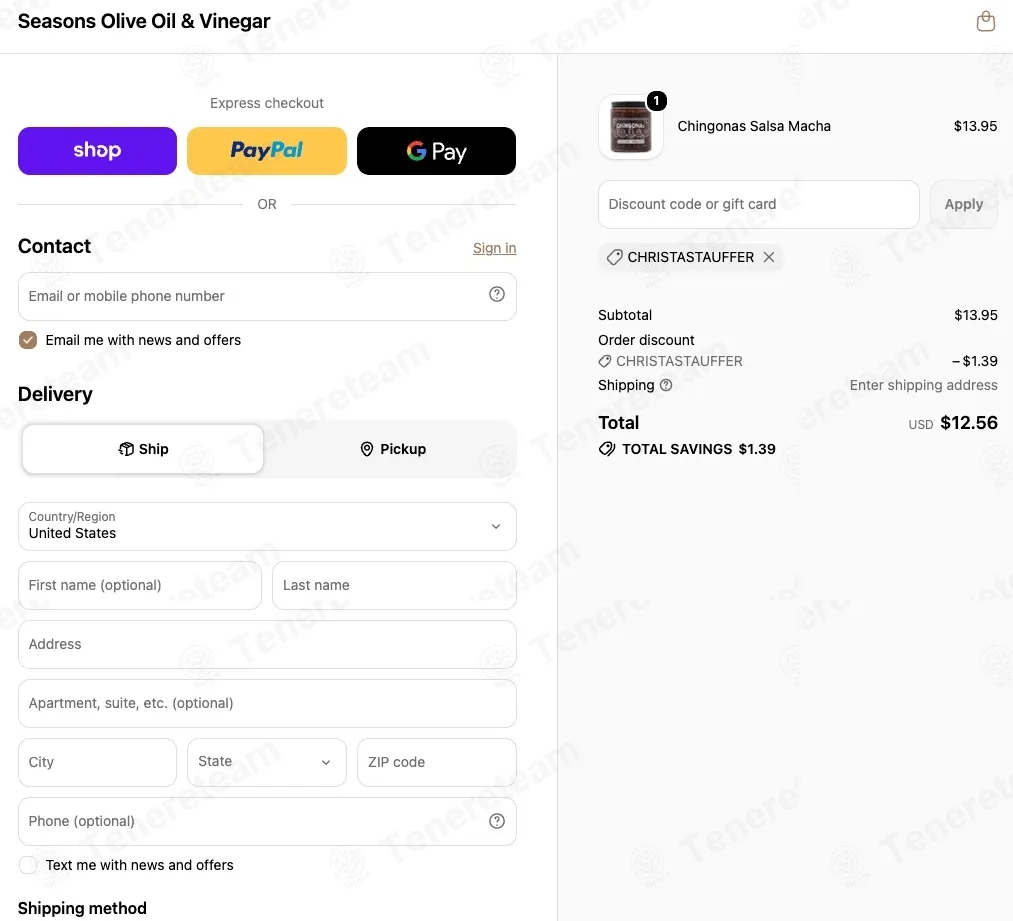Click the Chingonas Salsa Macha product thumbnail

631,127
